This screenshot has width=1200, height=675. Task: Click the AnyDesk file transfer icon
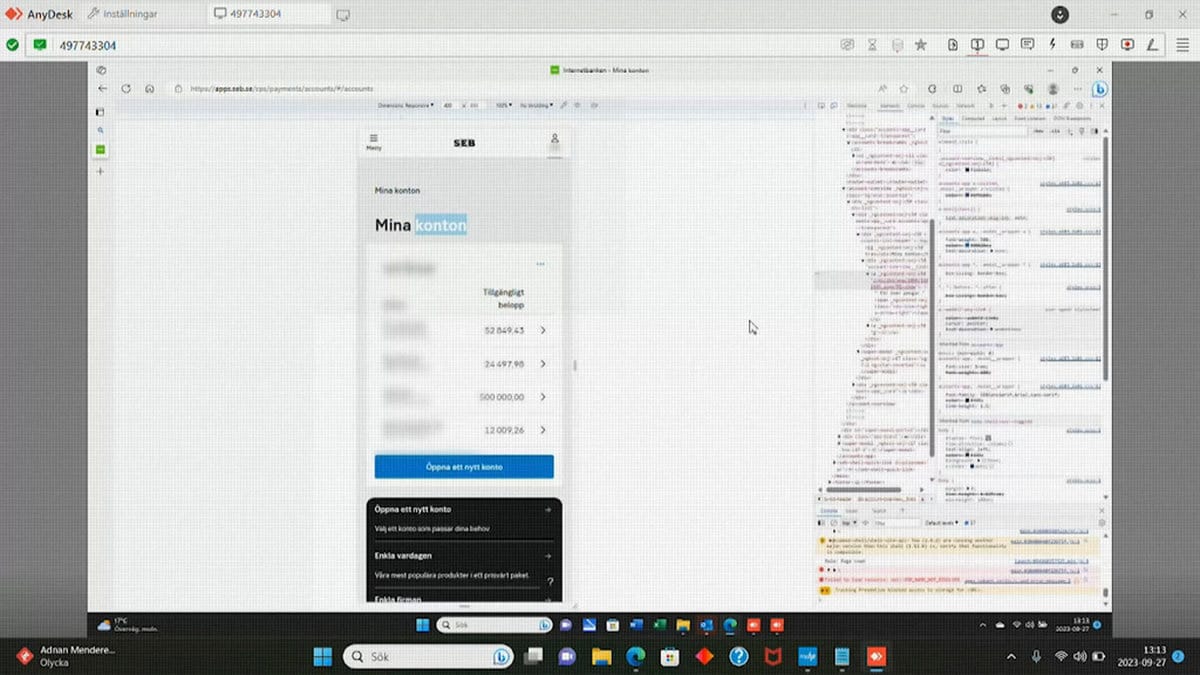coord(952,45)
